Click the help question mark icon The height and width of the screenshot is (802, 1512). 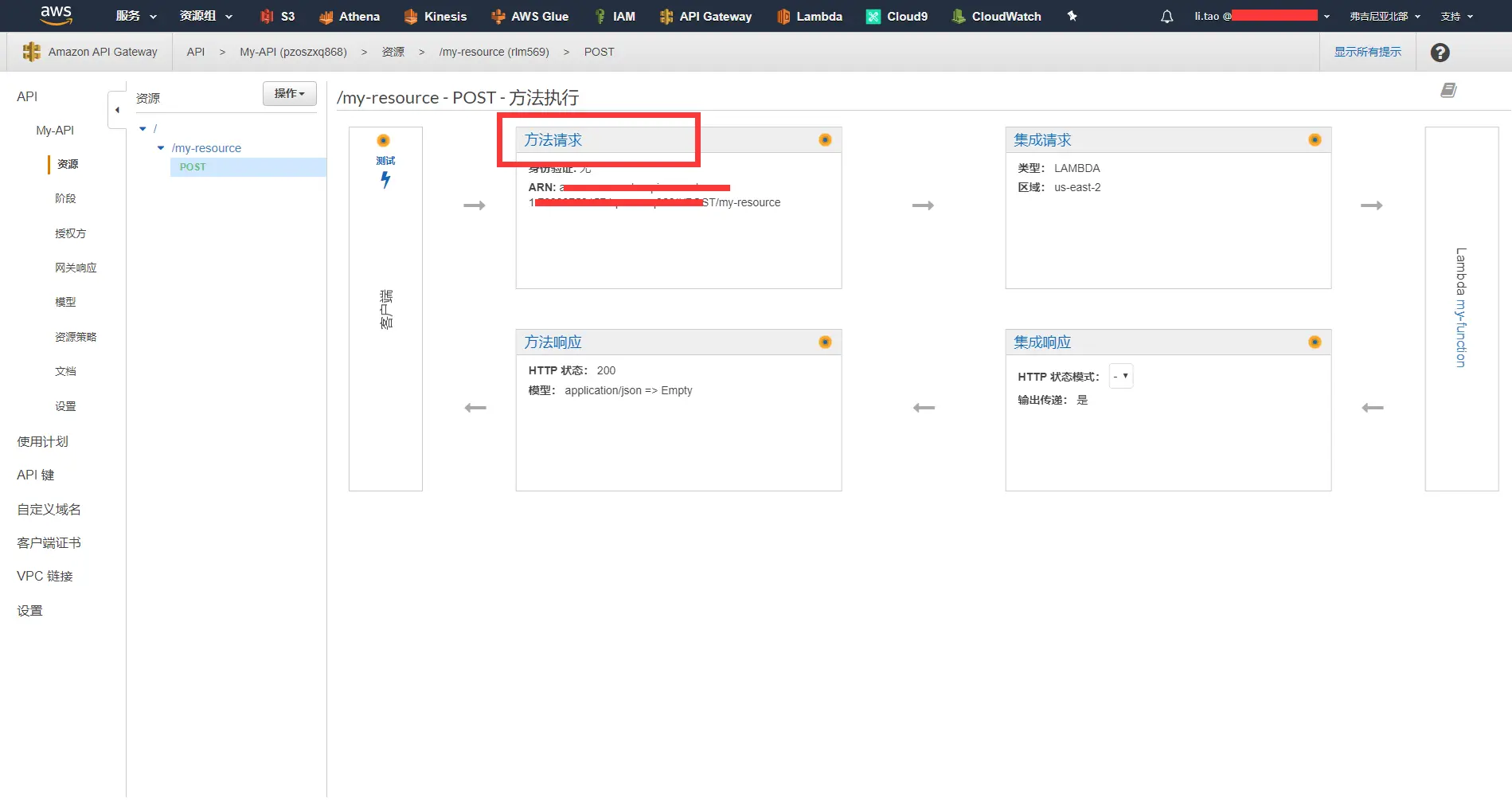tap(1440, 53)
